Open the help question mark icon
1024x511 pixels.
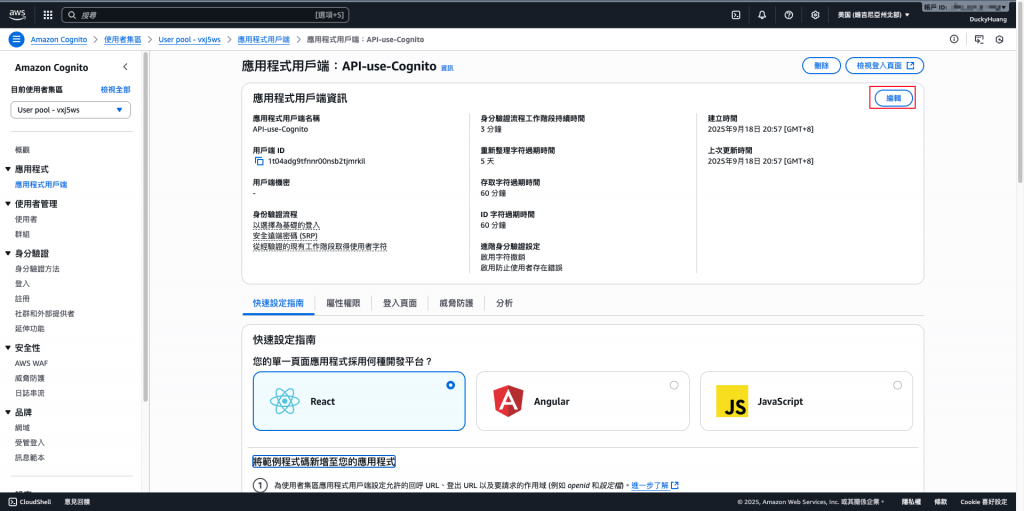[788, 14]
